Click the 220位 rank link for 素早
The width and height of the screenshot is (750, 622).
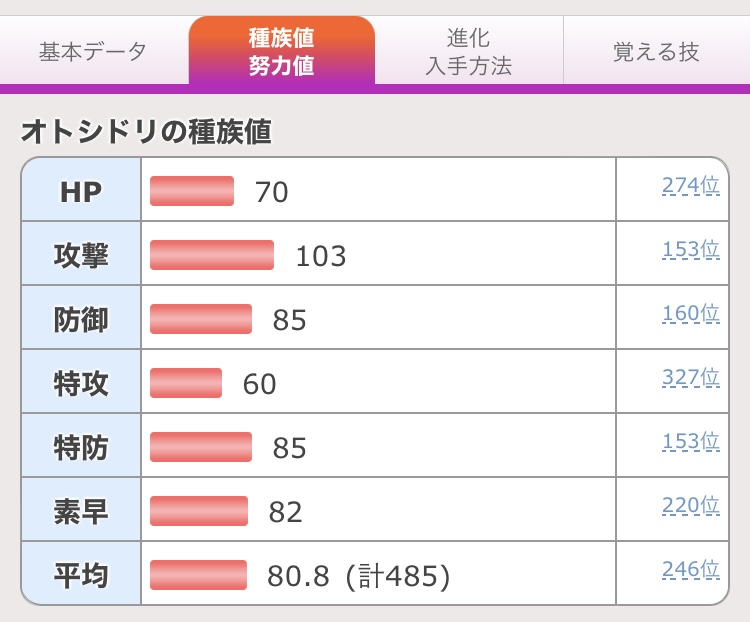point(690,506)
